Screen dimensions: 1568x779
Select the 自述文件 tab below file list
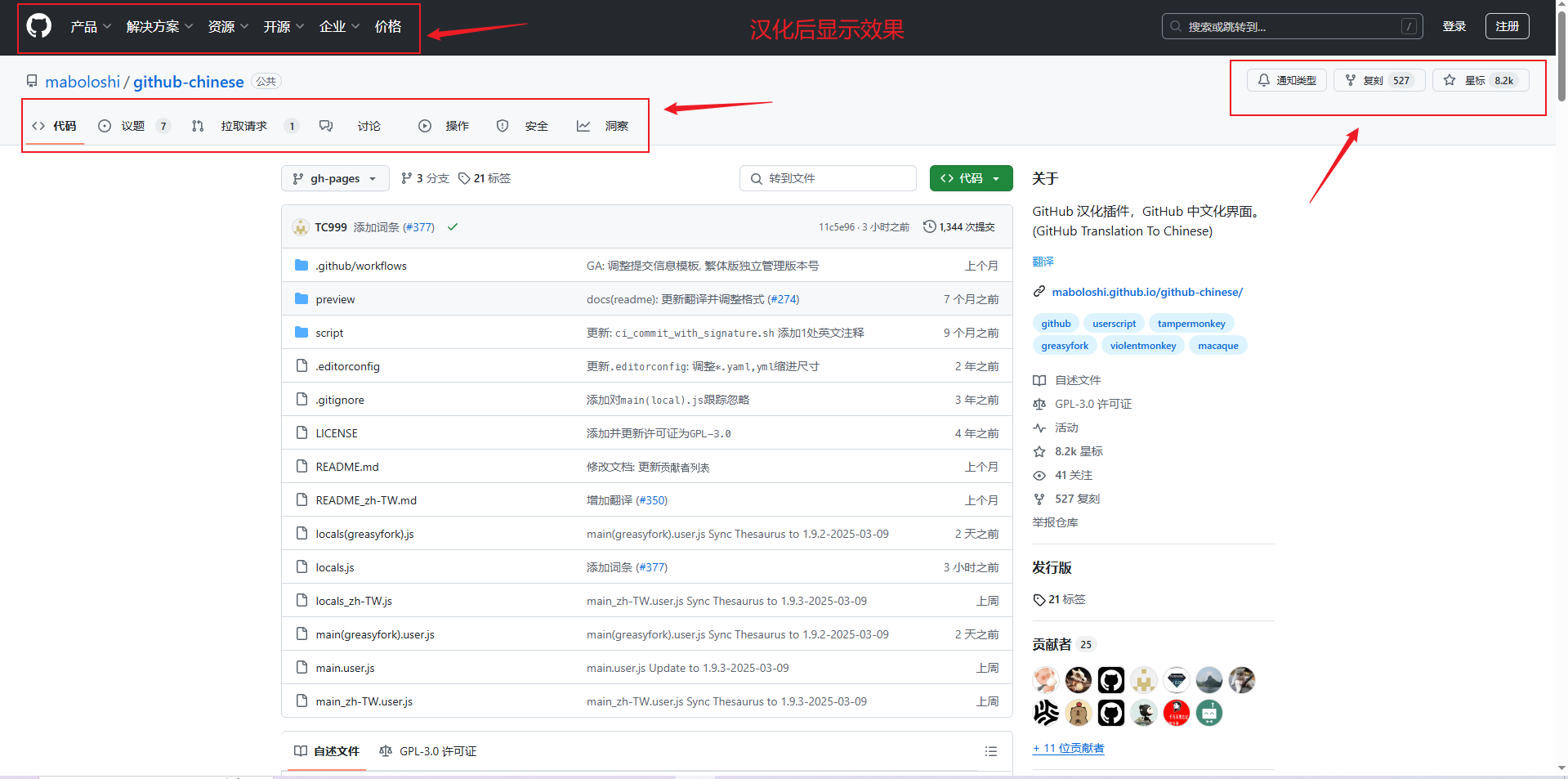[x=327, y=751]
